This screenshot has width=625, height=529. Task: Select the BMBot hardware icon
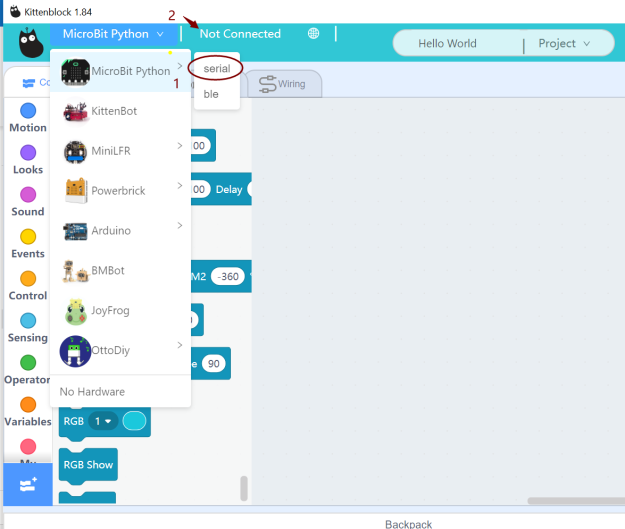click(76, 271)
